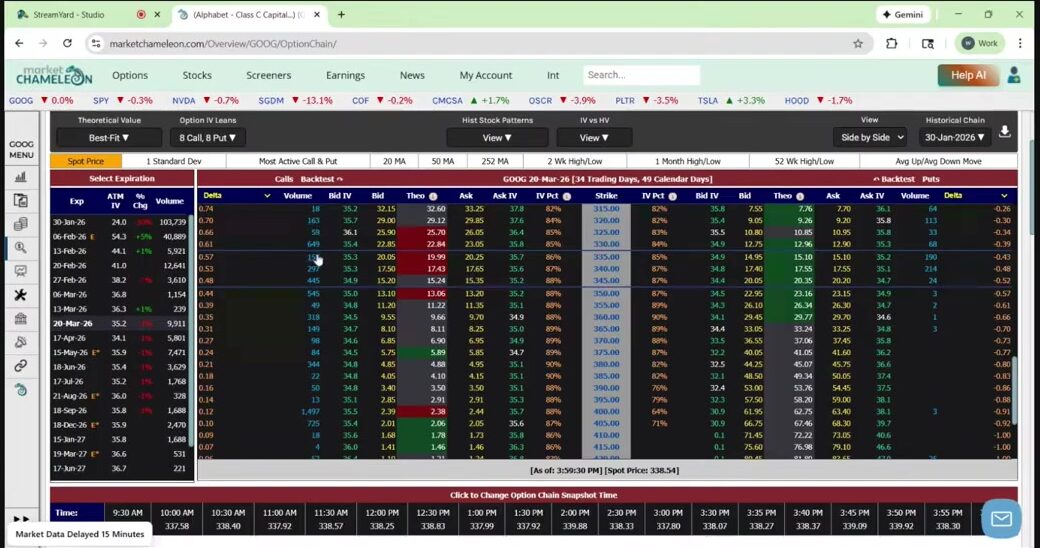
Task: Show info for calls IV Pct column
Action: (x=567, y=196)
